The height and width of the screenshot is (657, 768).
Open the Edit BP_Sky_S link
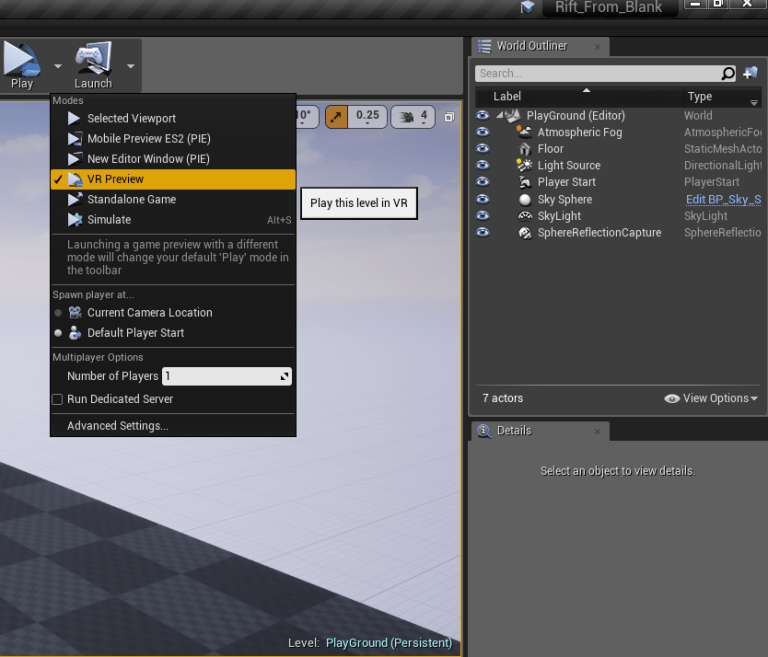pos(723,199)
